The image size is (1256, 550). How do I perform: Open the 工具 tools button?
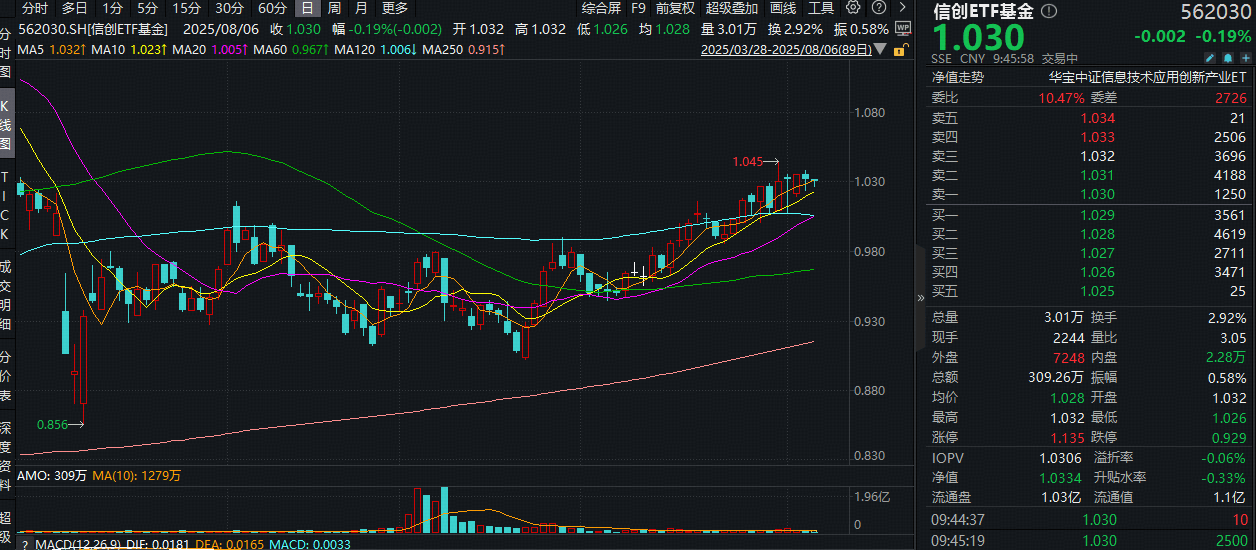(820, 8)
